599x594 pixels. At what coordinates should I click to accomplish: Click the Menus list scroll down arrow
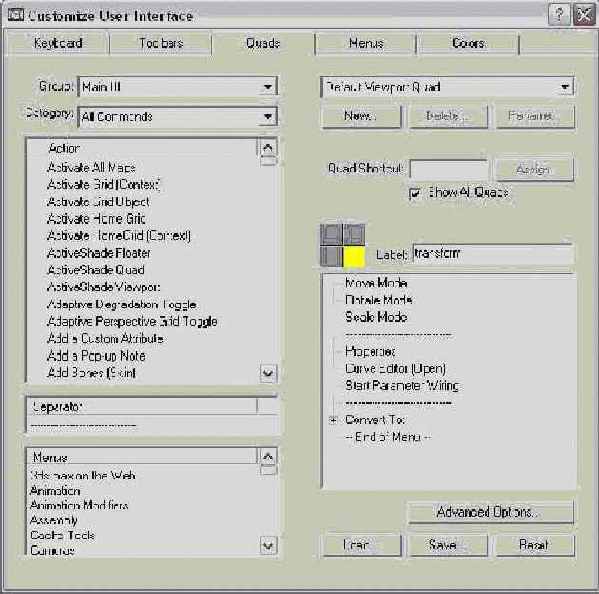click(268, 545)
